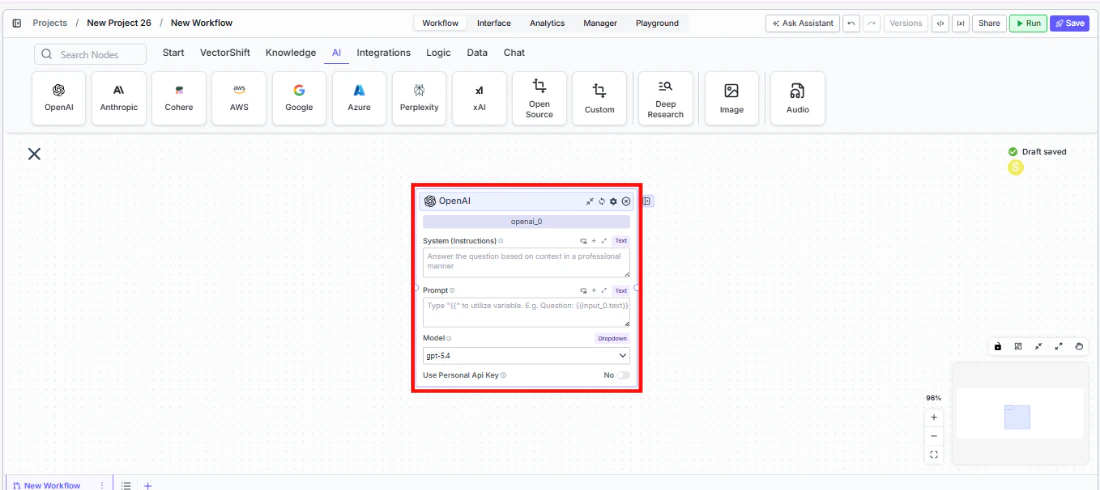This screenshot has height=490, width=1100.
Task: Redo the last workflow change
Action: [871, 23]
